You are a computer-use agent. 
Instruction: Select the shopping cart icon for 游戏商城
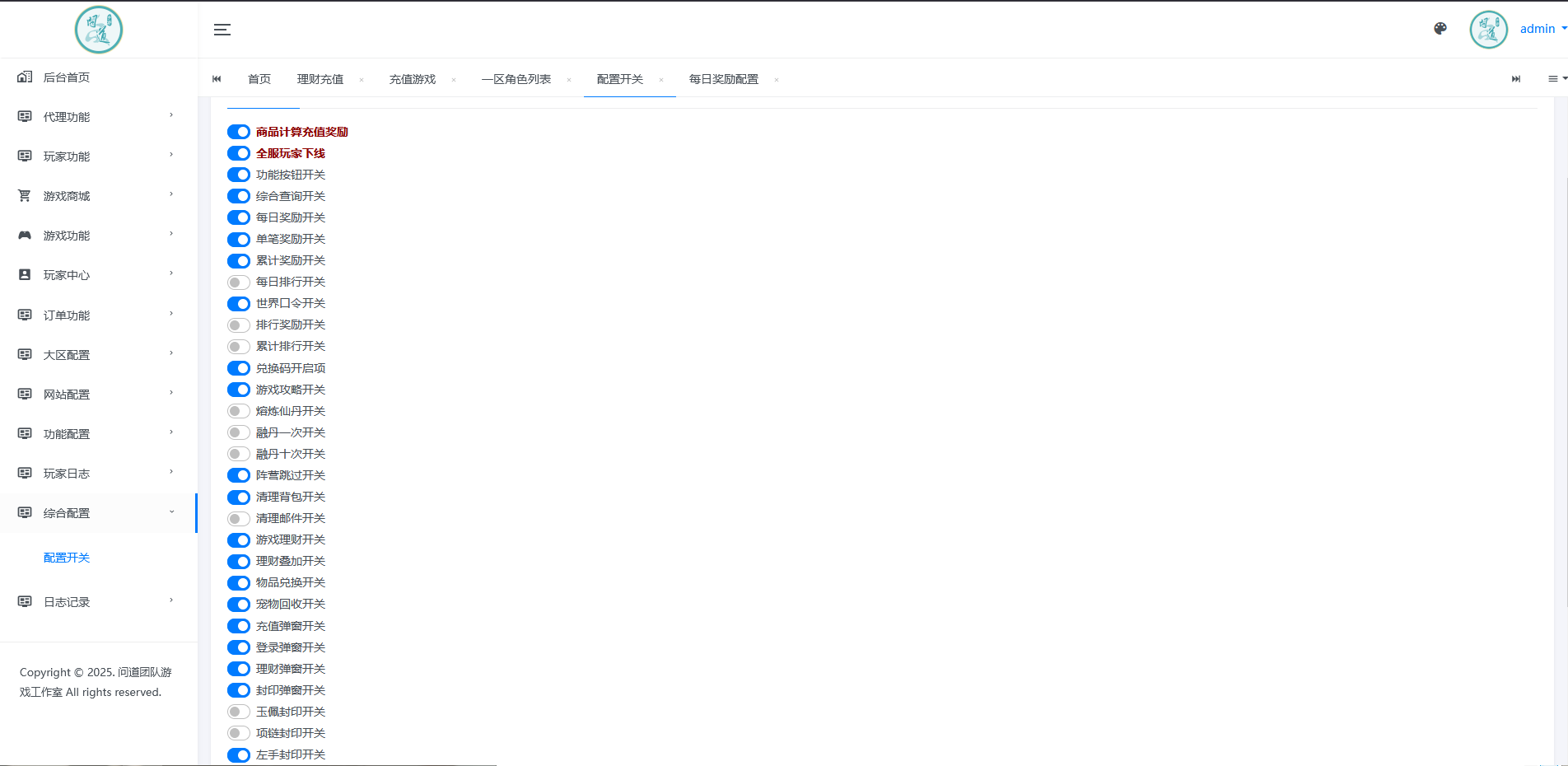point(24,195)
